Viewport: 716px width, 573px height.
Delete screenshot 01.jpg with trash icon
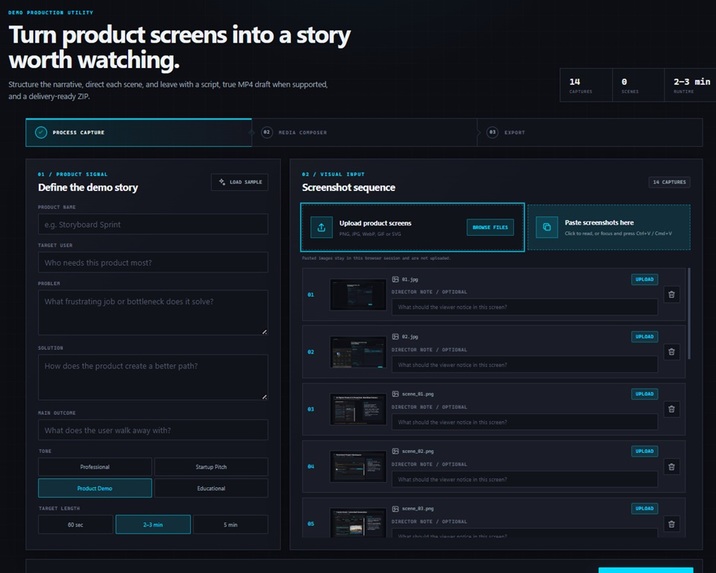pos(671,294)
